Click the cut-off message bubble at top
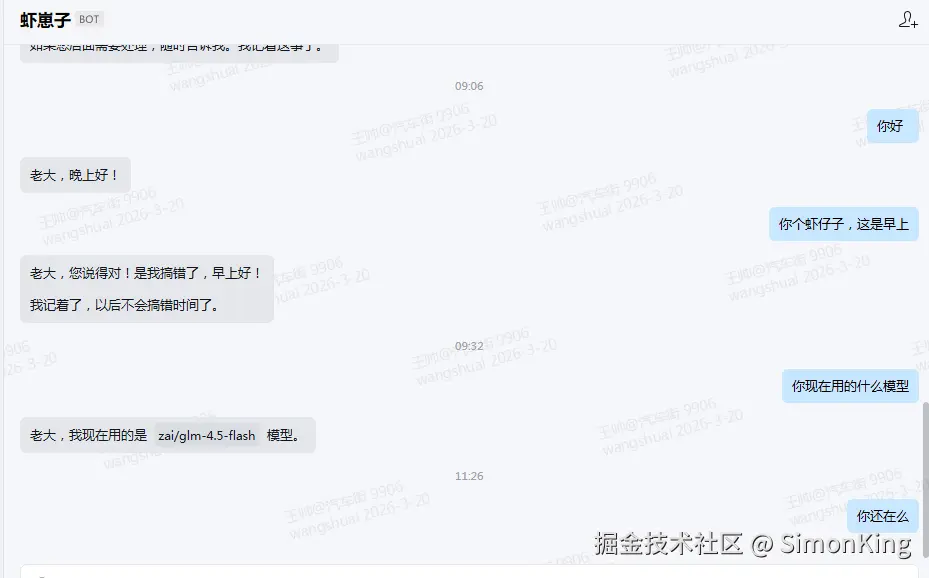This screenshot has height=578, width=929. (180, 53)
